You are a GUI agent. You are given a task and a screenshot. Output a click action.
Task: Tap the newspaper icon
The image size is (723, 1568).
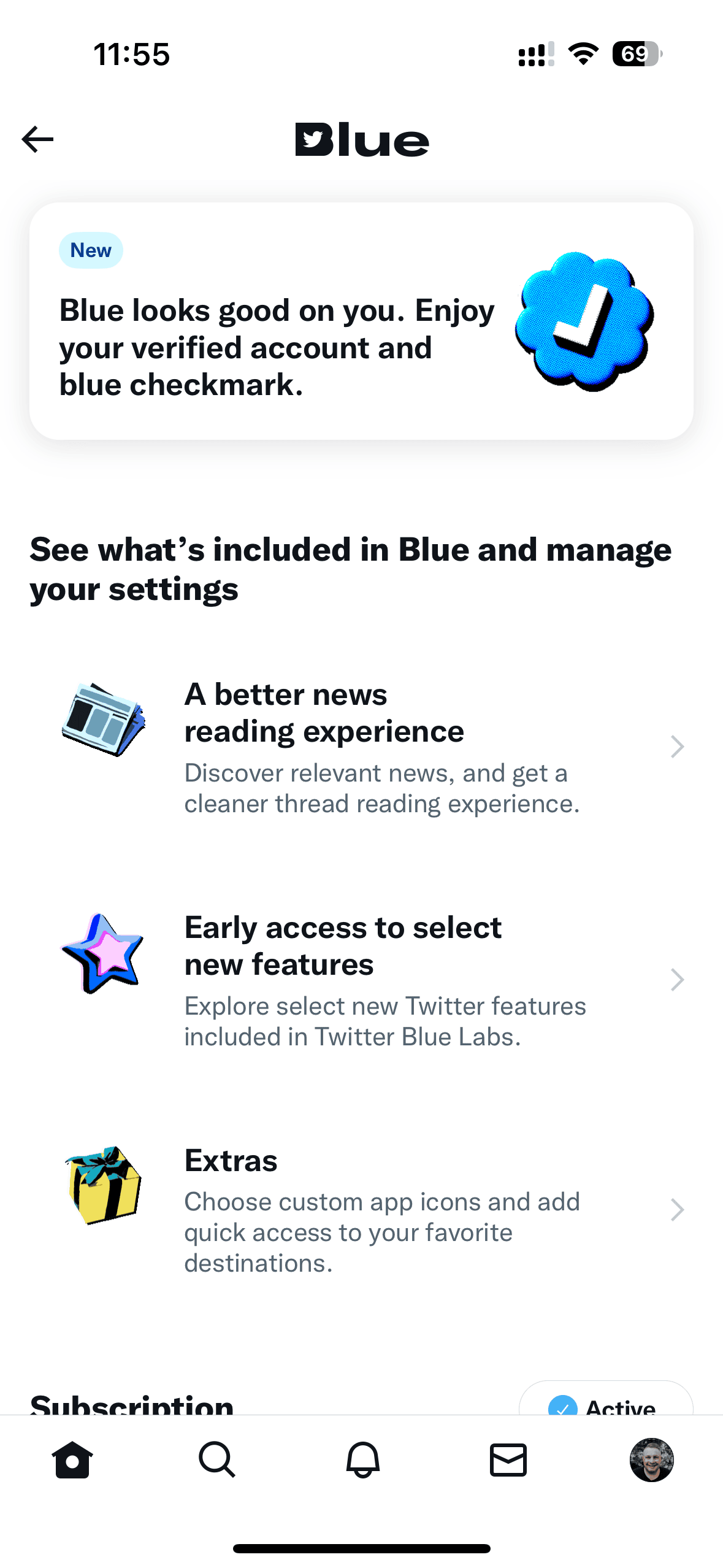pos(104,719)
